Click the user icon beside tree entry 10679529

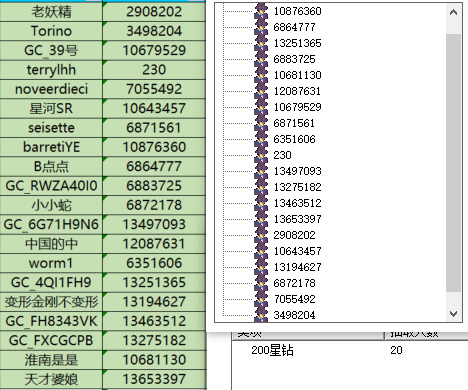tap(261, 107)
